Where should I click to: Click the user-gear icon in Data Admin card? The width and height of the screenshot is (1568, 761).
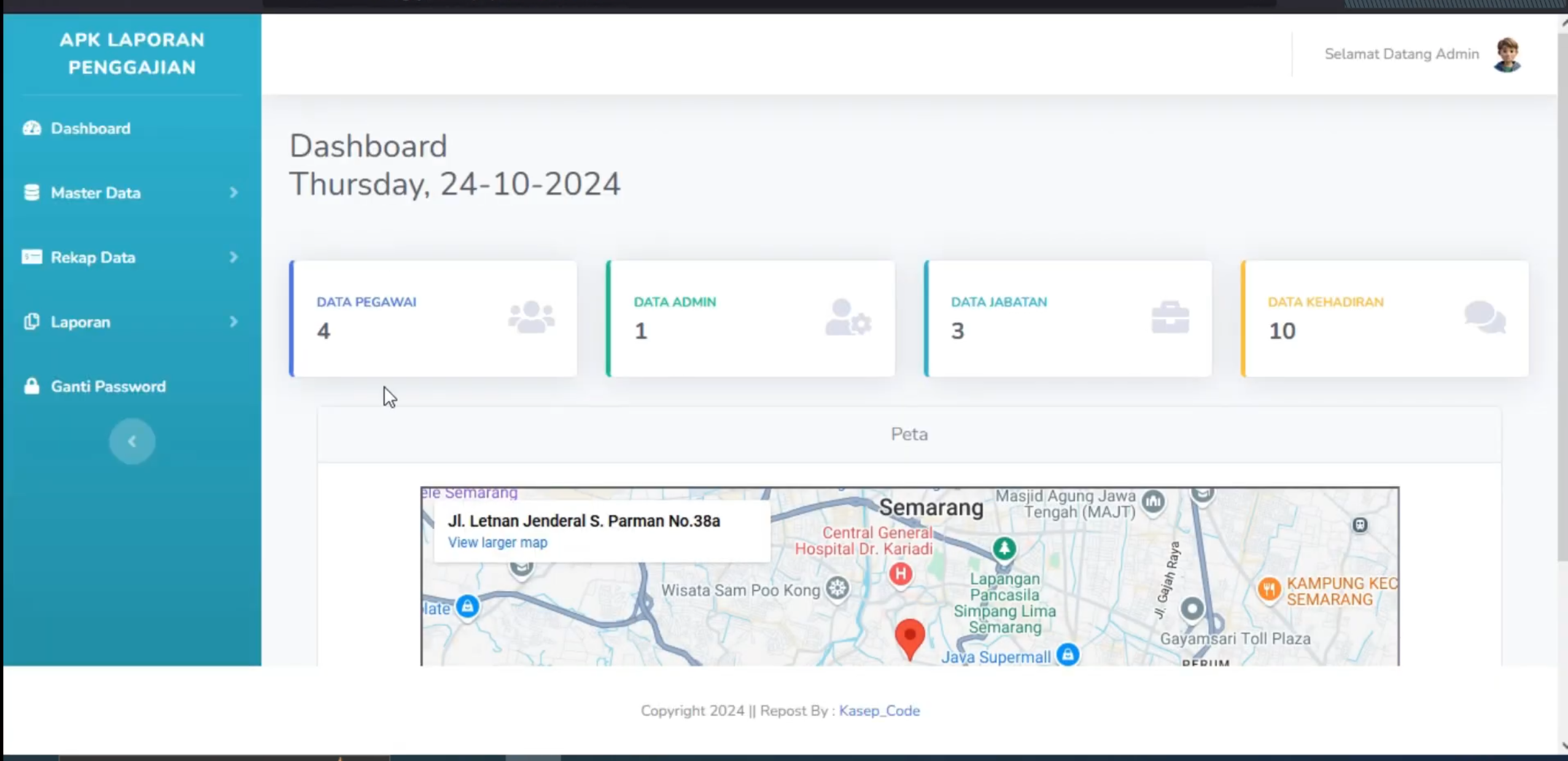coord(848,317)
